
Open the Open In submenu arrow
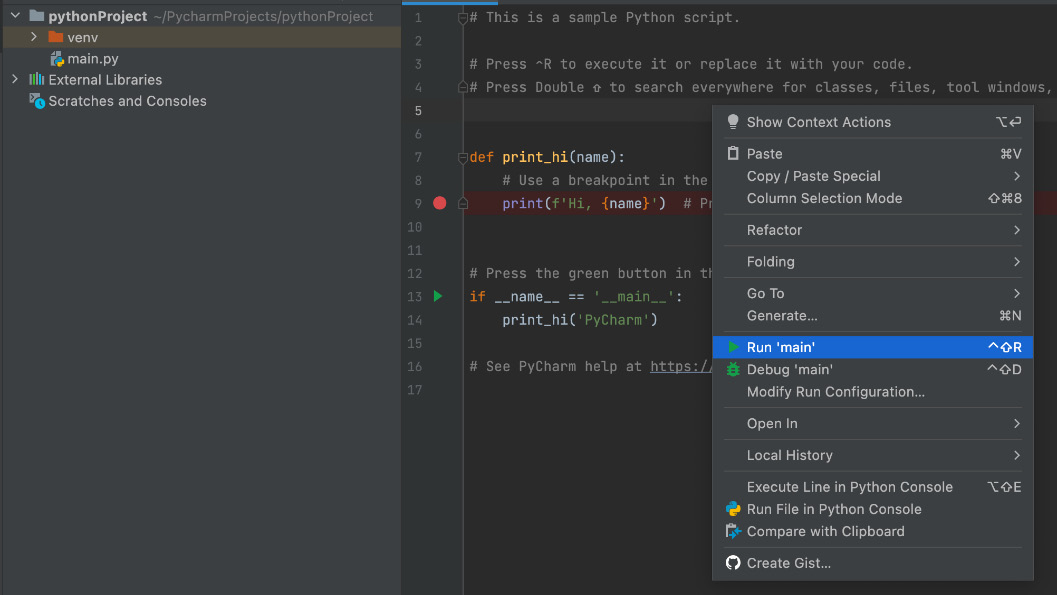(1017, 423)
